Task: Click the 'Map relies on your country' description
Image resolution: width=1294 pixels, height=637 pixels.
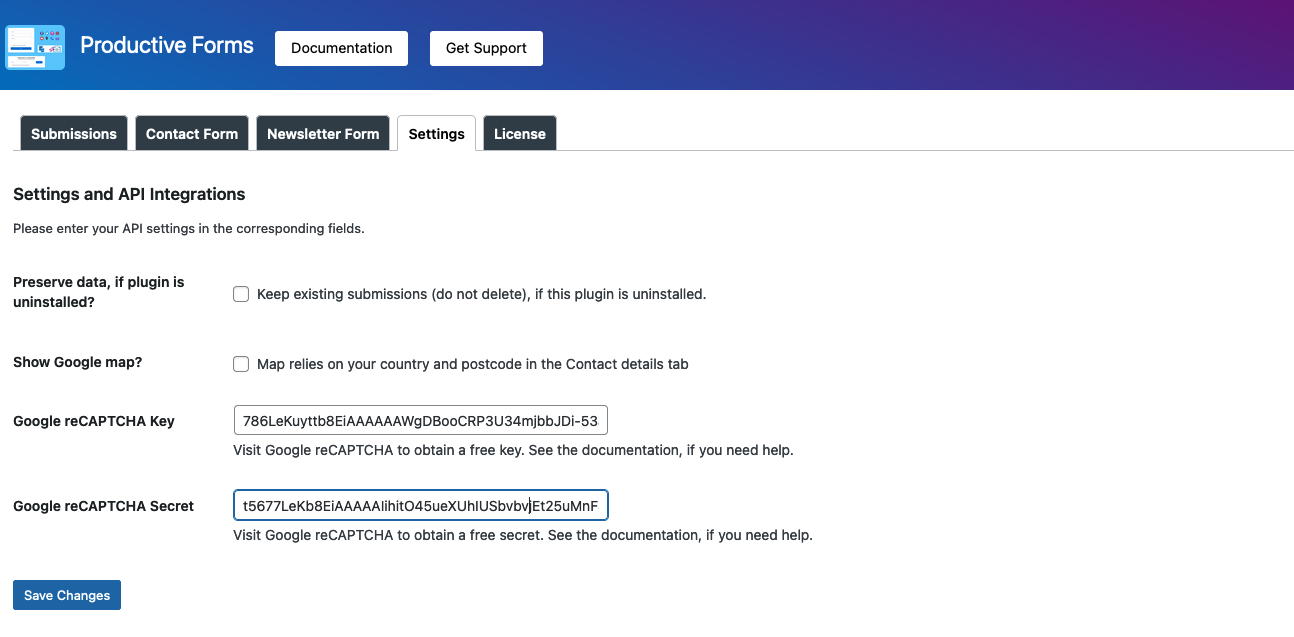Action: [x=473, y=364]
